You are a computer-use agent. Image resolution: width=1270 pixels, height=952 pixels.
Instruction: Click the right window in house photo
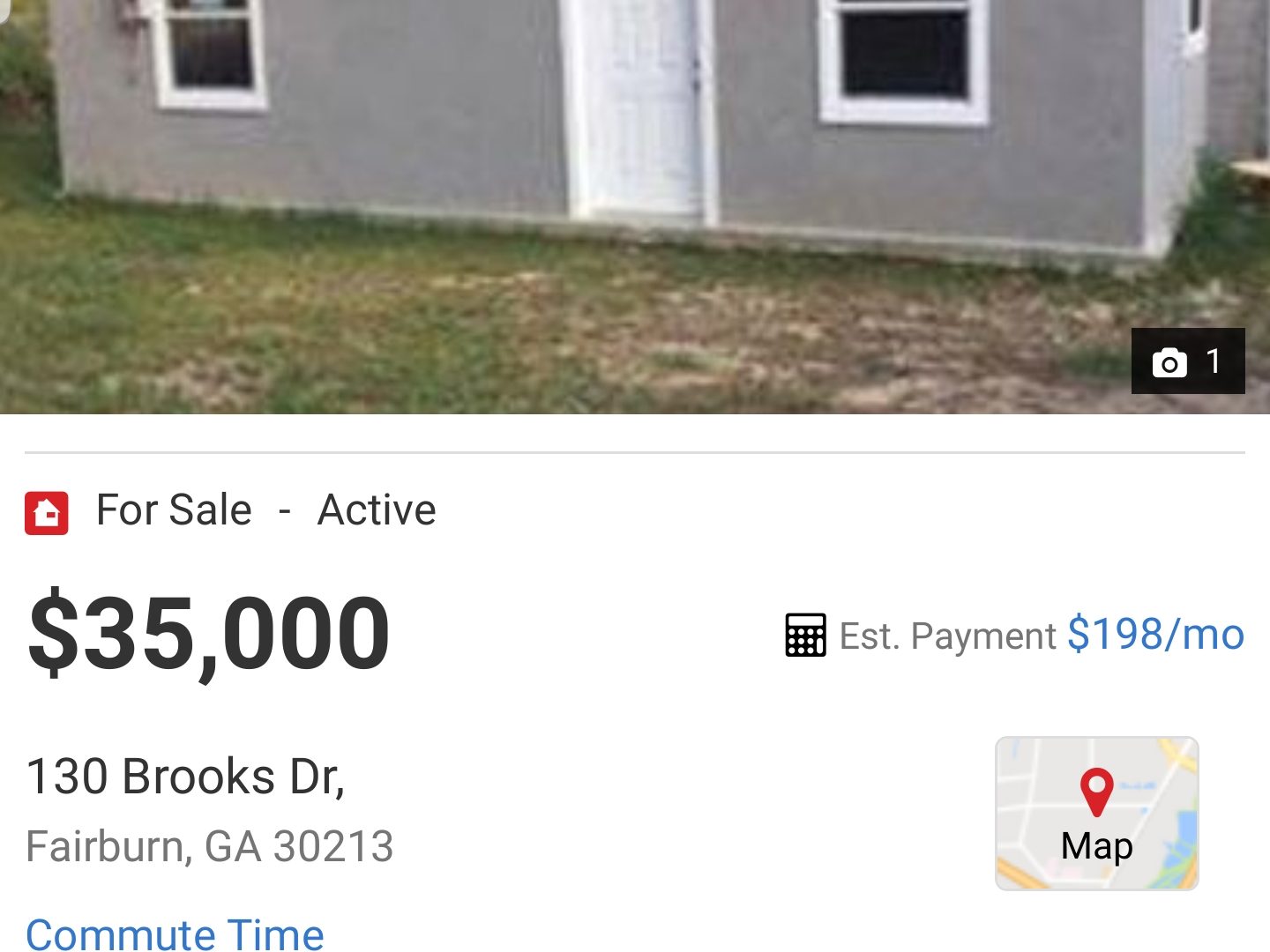904,58
